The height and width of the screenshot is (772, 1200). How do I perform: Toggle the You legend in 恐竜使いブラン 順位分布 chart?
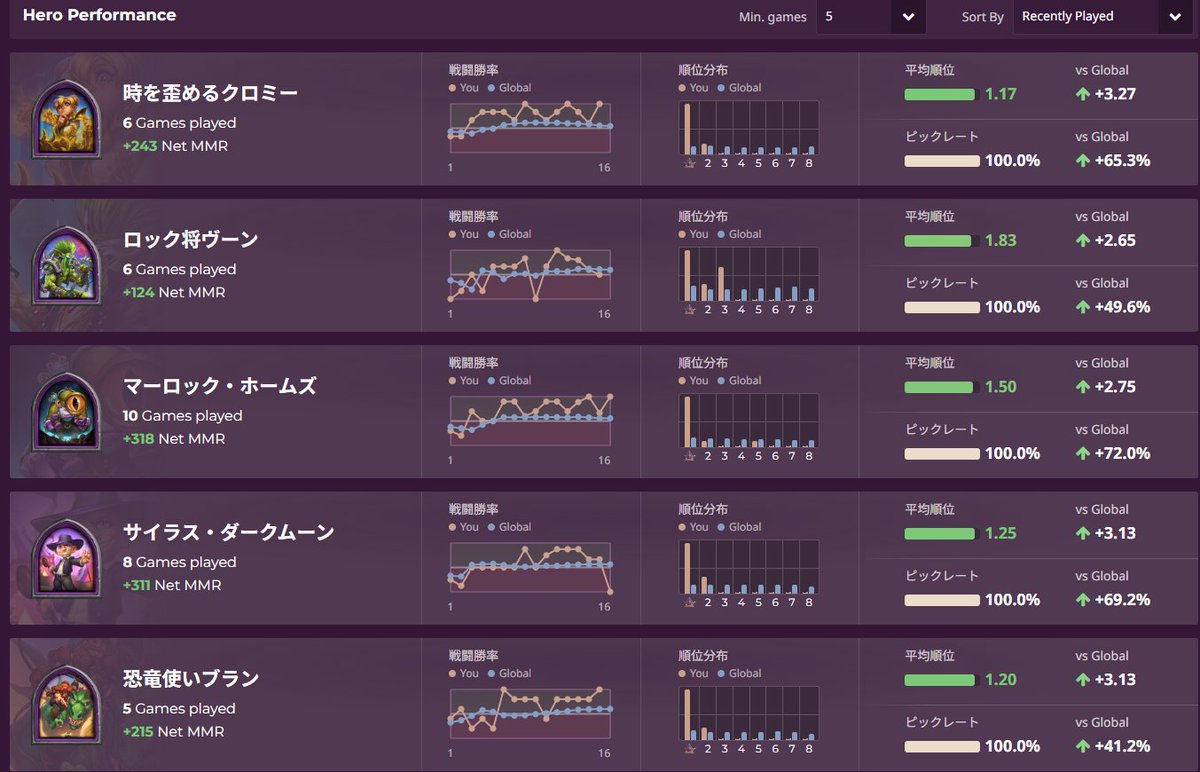click(x=694, y=674)
